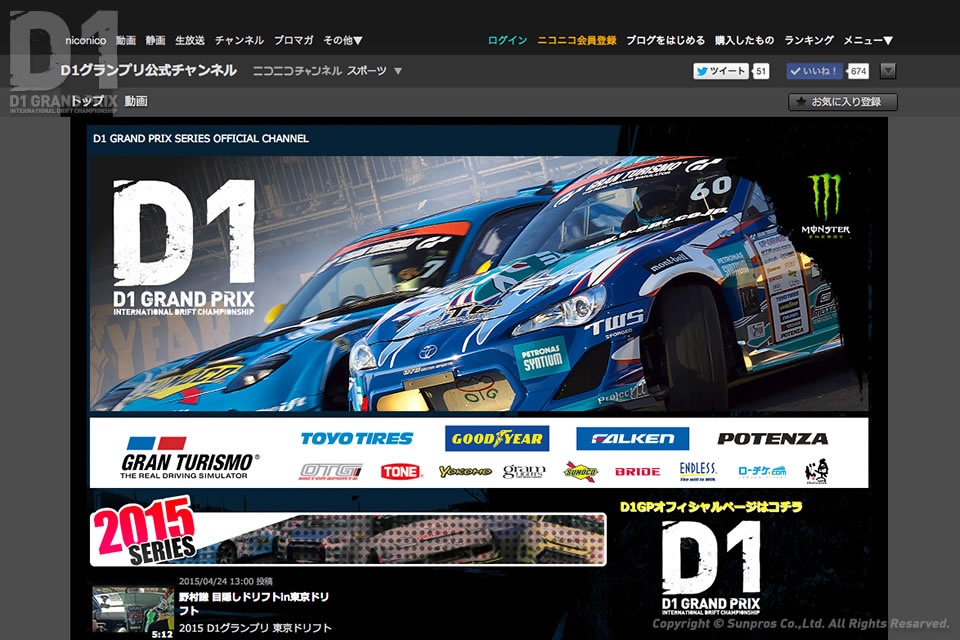Click the TONE sponsor logo
960x640 pixels.
[400, 472]
